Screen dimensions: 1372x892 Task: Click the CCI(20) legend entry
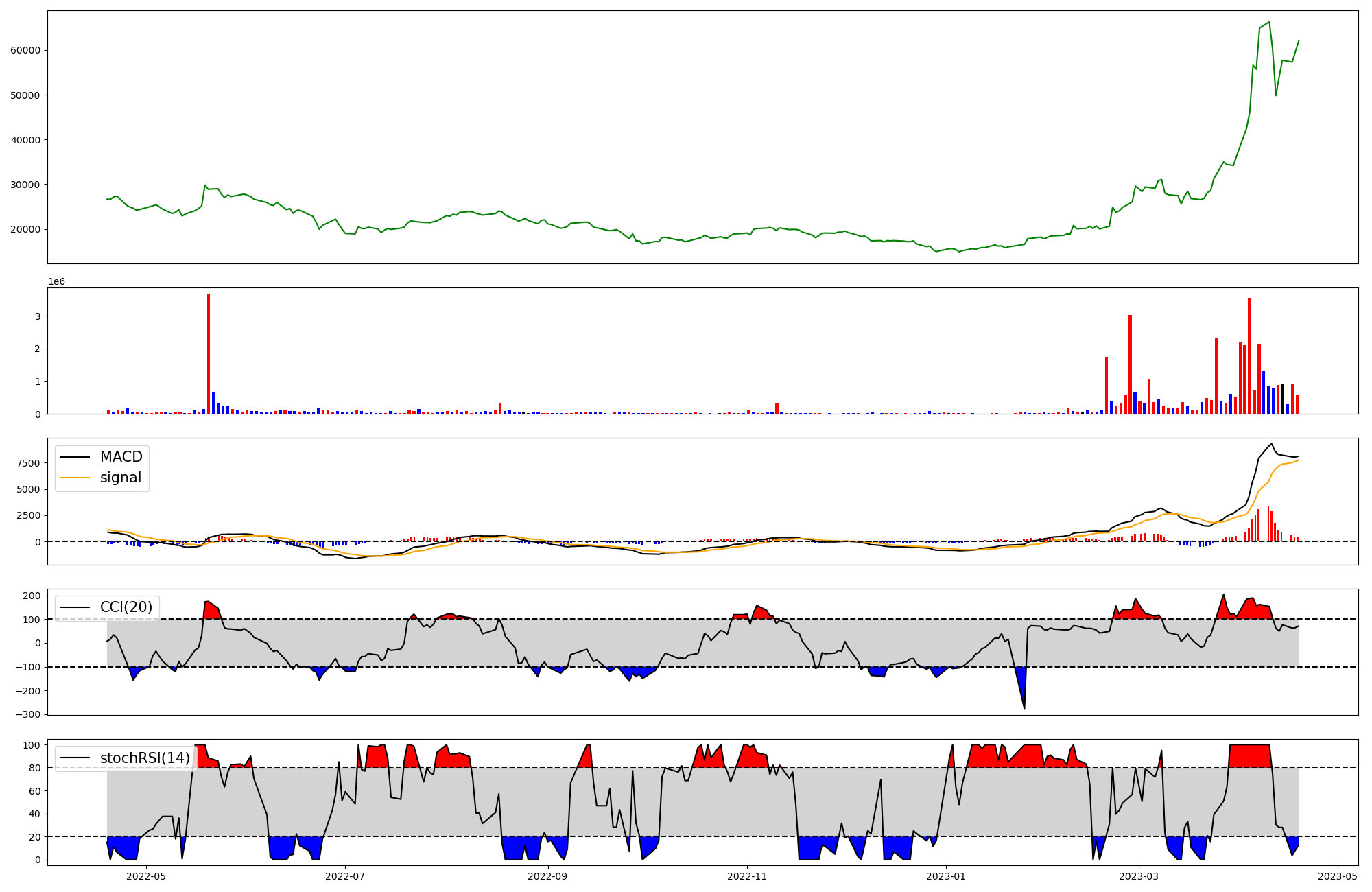coord(126,607)
